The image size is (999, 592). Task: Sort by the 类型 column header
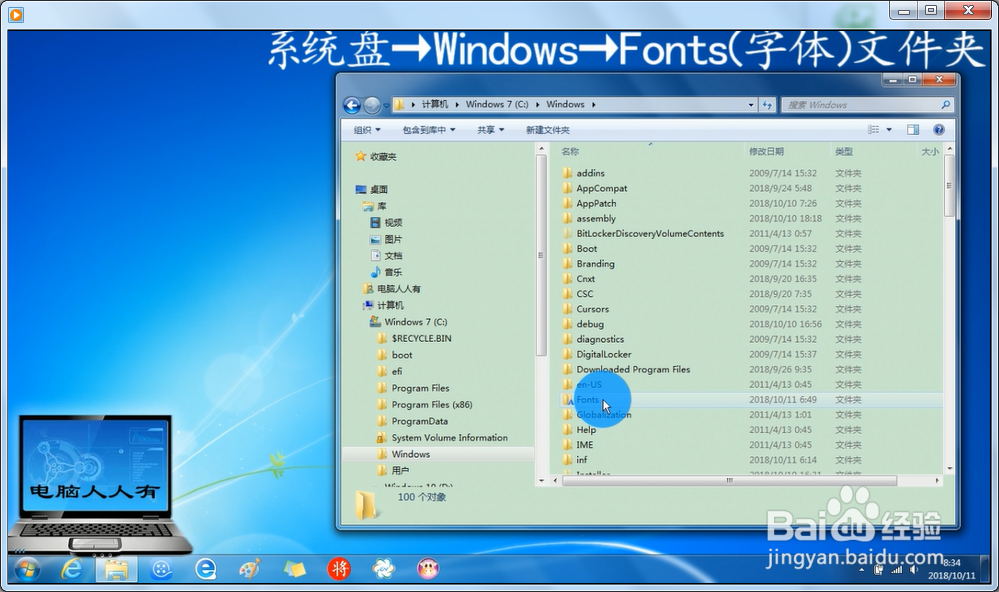[x=844, y=152]
